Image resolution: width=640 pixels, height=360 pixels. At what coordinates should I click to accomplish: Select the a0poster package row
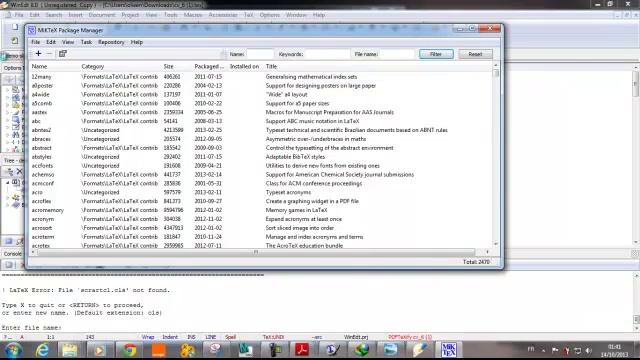point(261,86)
